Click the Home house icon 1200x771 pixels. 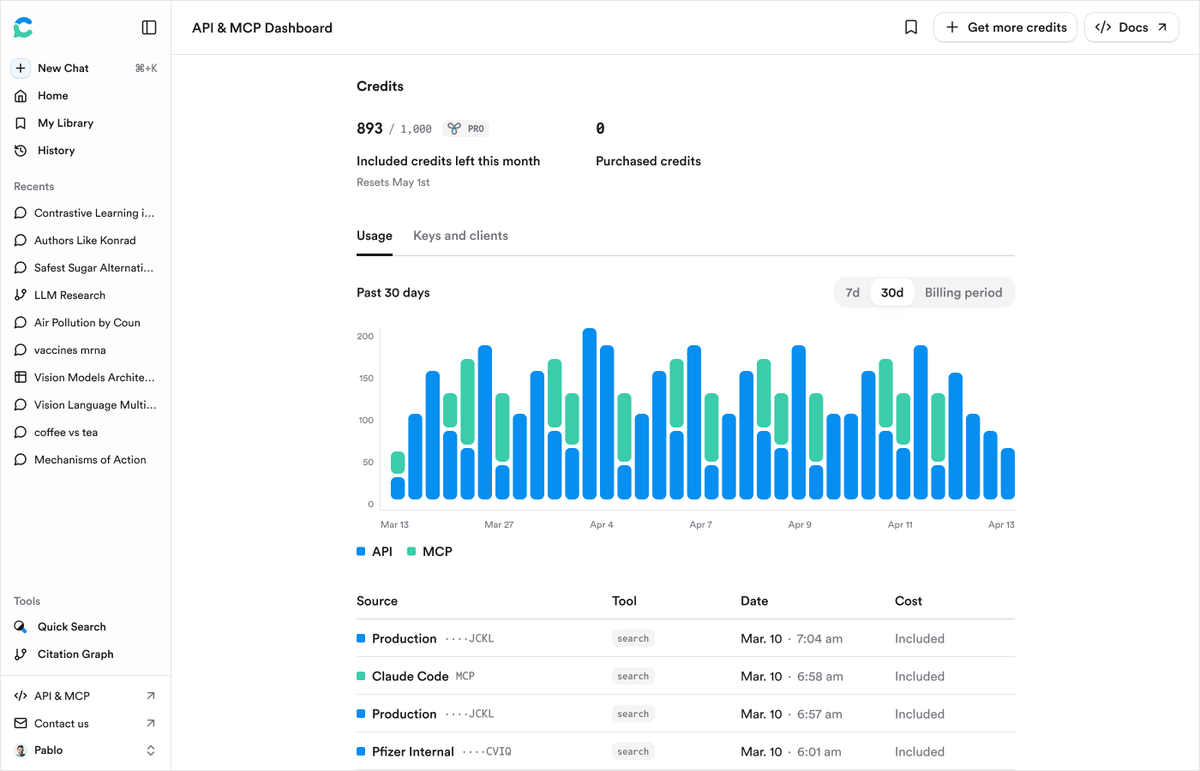coord(21,96)
